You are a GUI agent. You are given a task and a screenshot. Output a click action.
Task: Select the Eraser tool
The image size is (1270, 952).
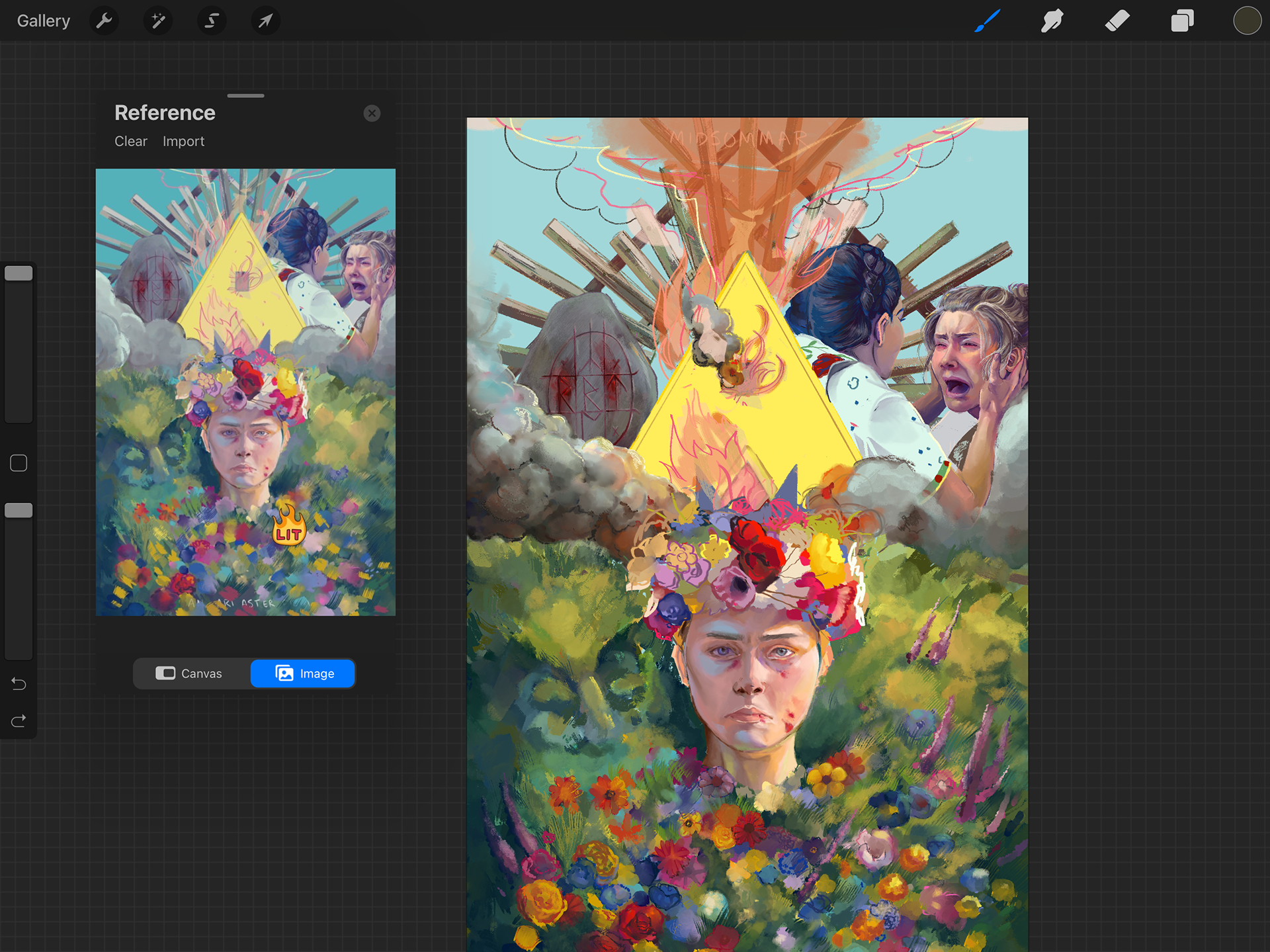[x=1117, y=21]
